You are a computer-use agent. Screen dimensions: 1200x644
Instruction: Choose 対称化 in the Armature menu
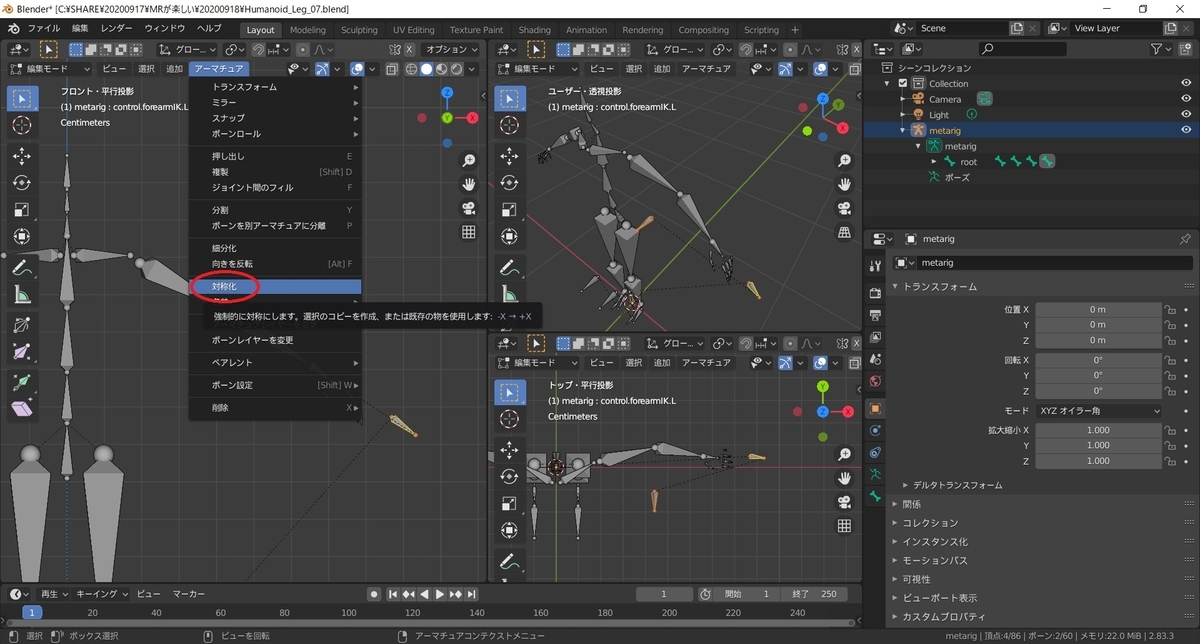point(275,286)
